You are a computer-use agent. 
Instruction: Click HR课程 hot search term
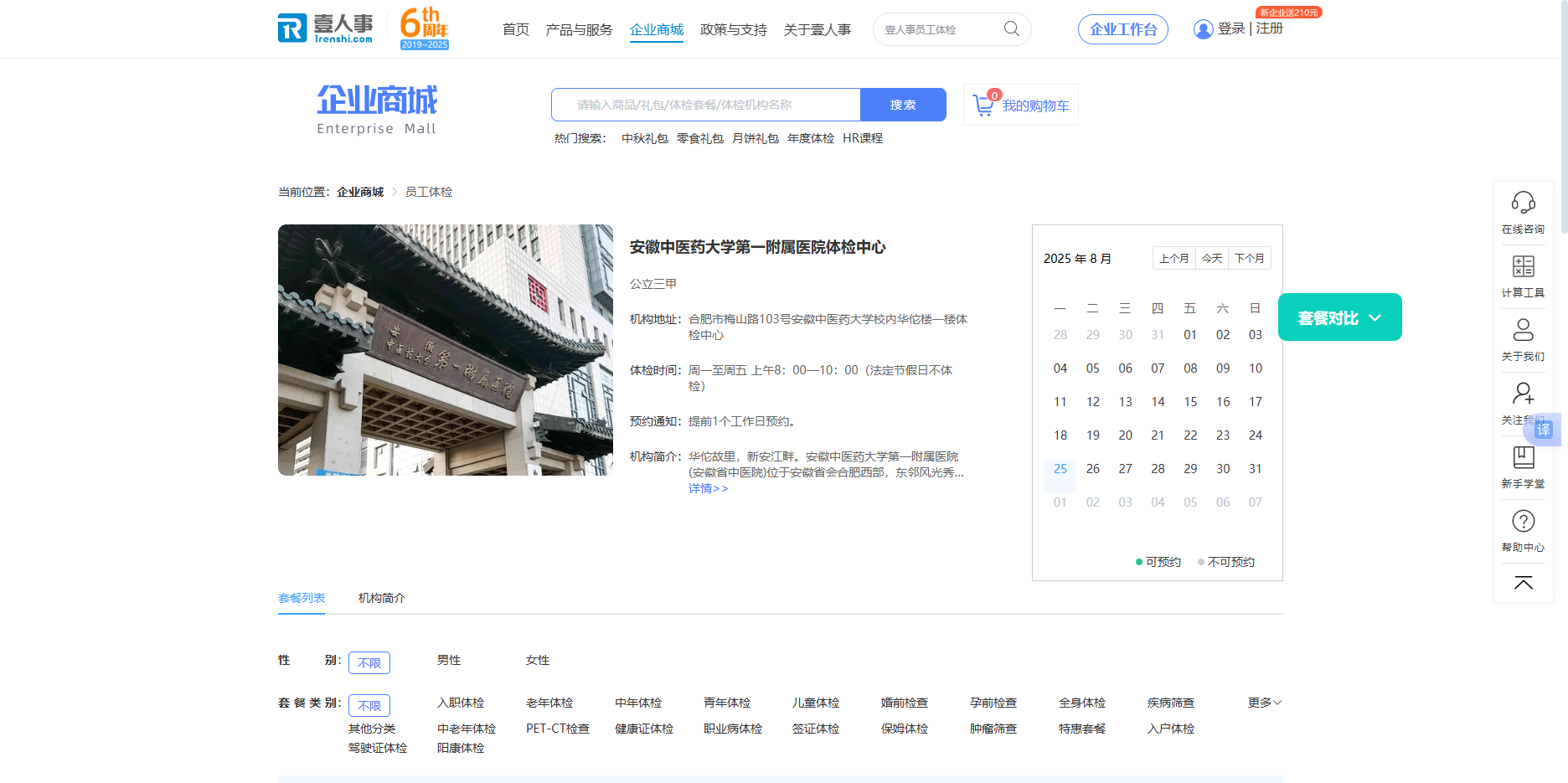point(863,138)
